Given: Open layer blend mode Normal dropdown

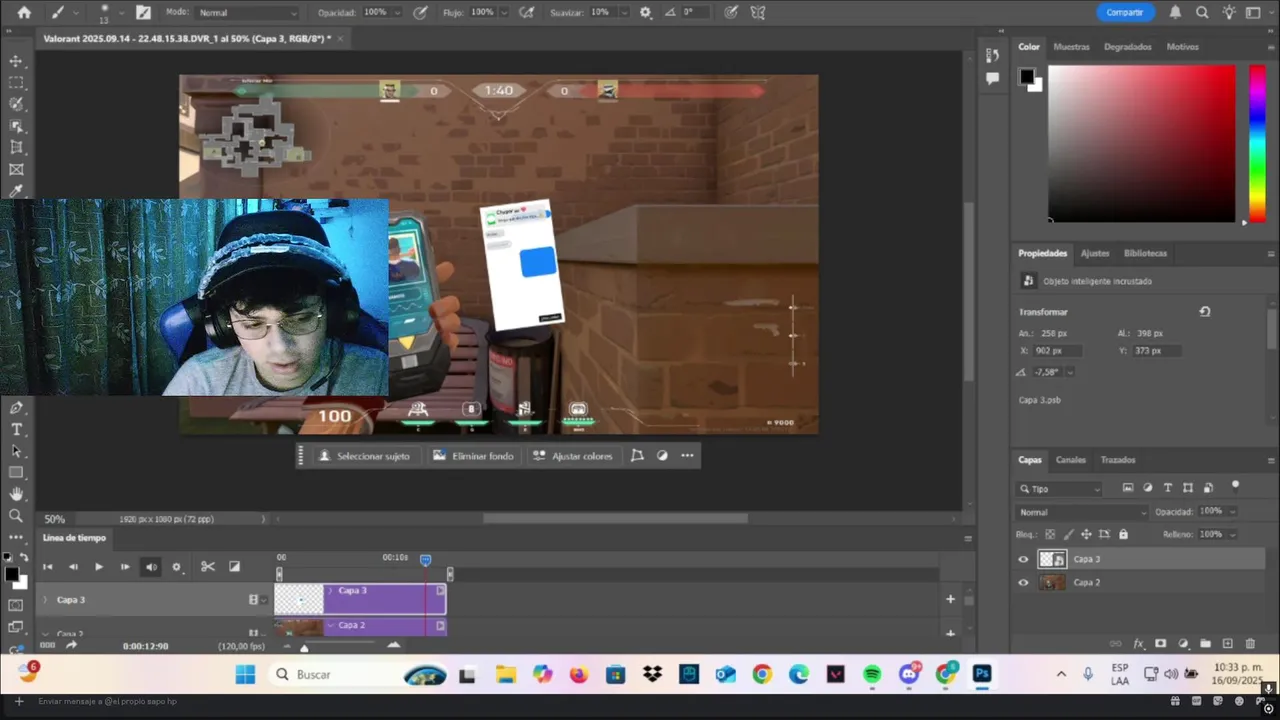Looking at the screenshot, I should [x=1080, y=512].
